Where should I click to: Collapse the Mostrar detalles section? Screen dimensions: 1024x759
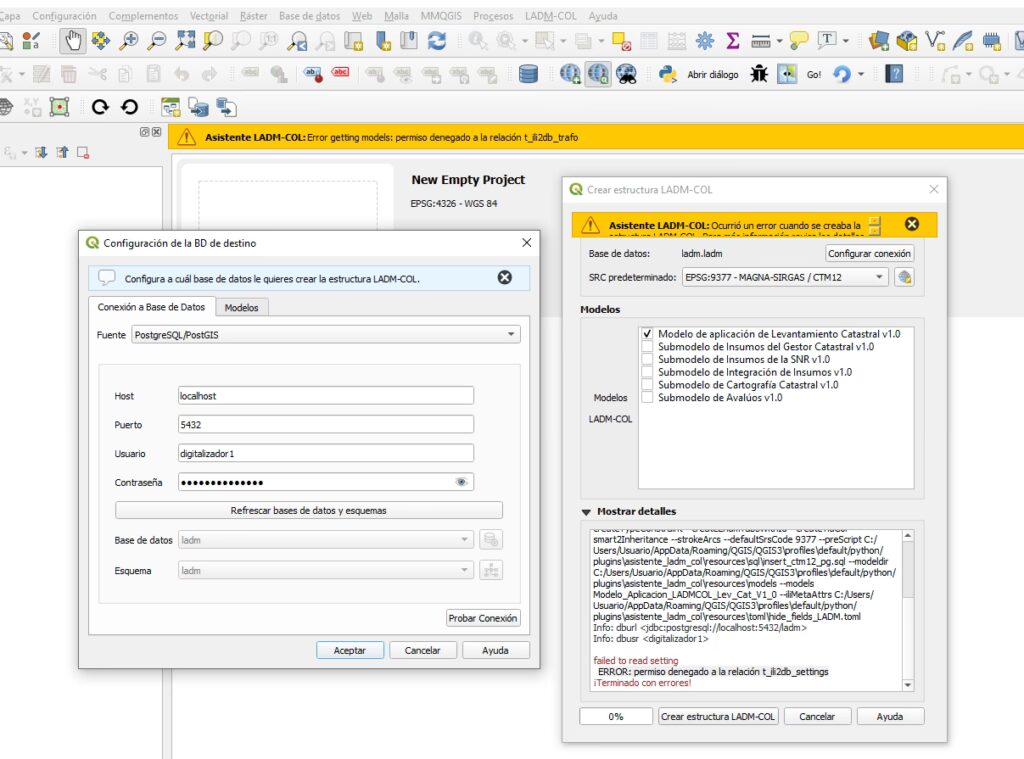(x=586, y=511)
